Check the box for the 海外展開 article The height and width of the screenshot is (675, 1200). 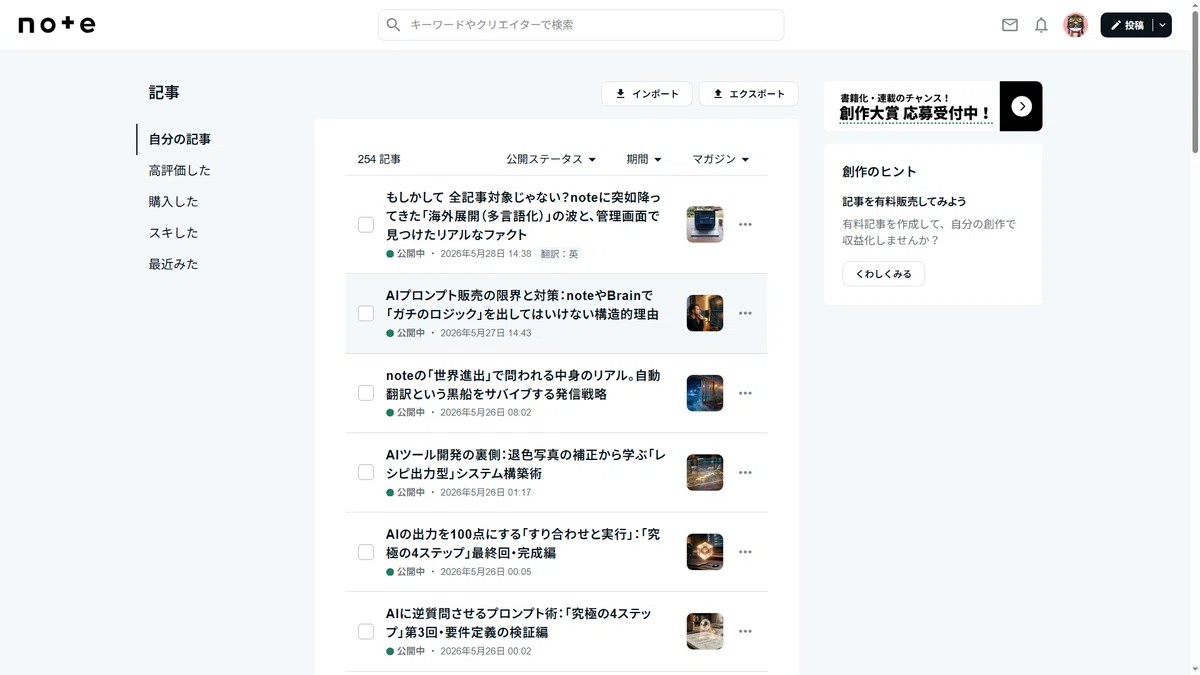coord(366,225)
